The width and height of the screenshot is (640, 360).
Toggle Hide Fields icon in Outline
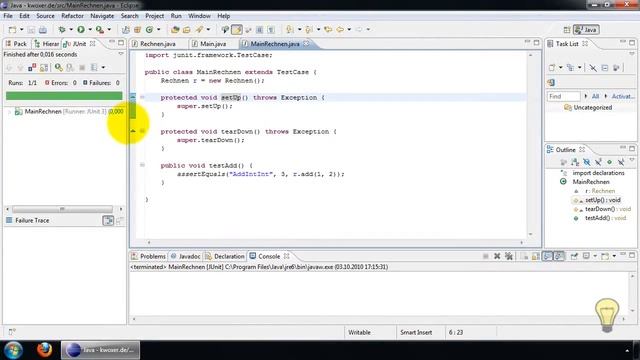tap(587, 162)
